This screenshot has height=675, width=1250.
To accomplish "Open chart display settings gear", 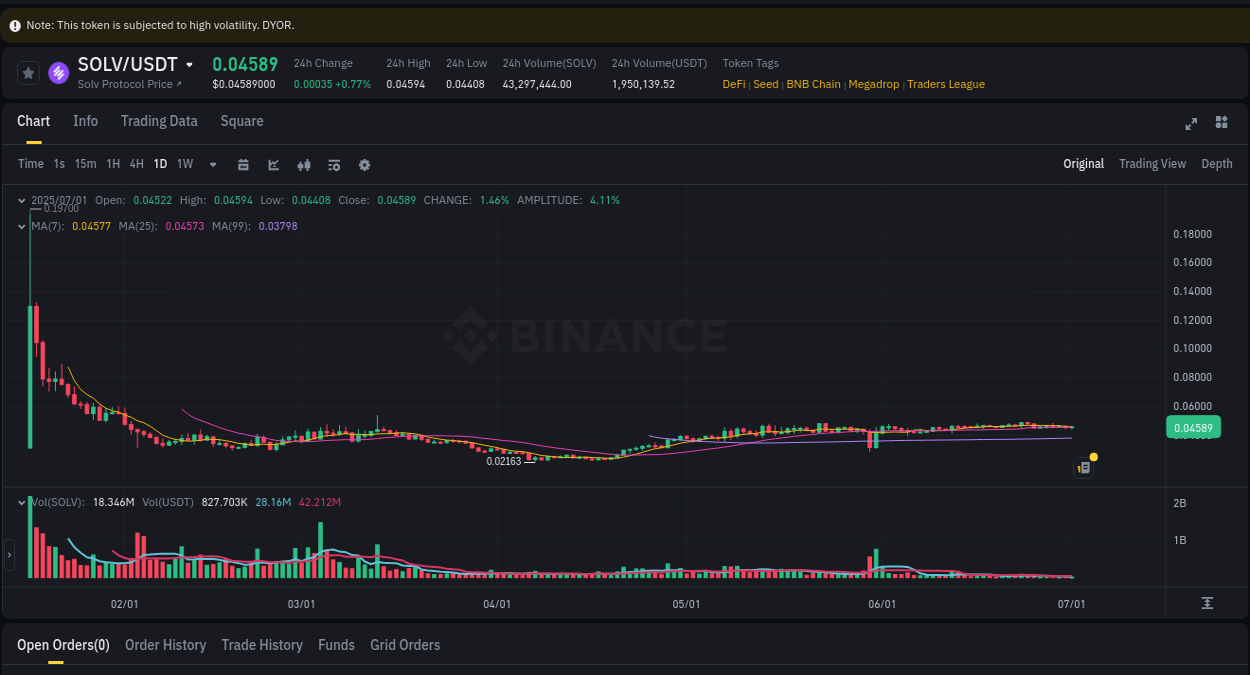I will click(364, 164).
